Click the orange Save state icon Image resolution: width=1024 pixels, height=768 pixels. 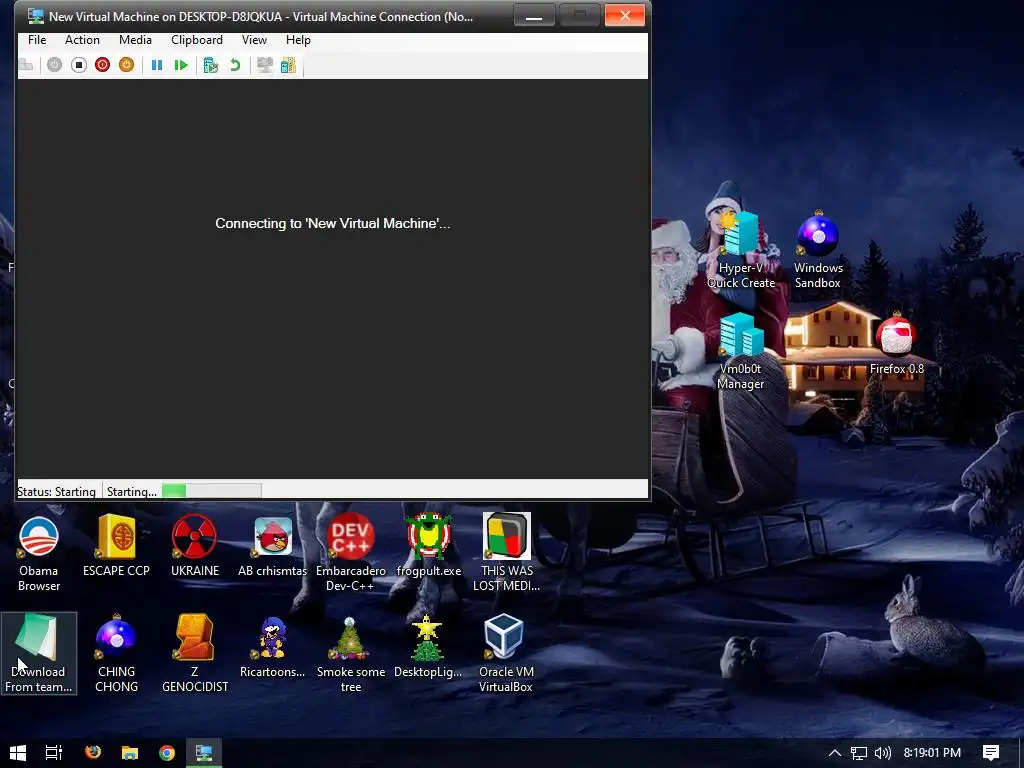(127, 65)
